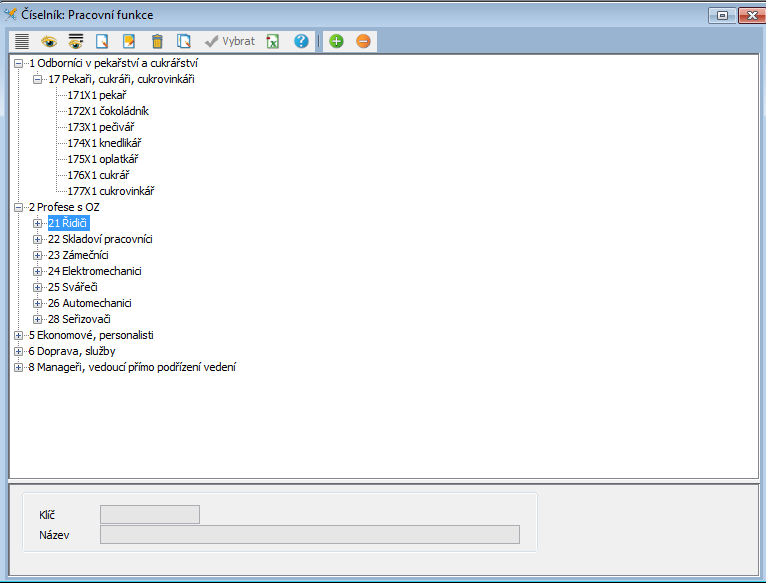Click the green plus expand icon
This screenshot has height=583, width=766.
pos(336,41)
